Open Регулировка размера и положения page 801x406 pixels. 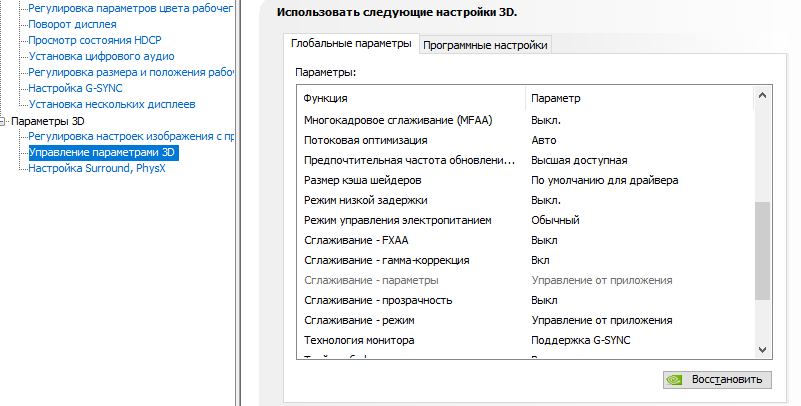[x=131, y=72]
